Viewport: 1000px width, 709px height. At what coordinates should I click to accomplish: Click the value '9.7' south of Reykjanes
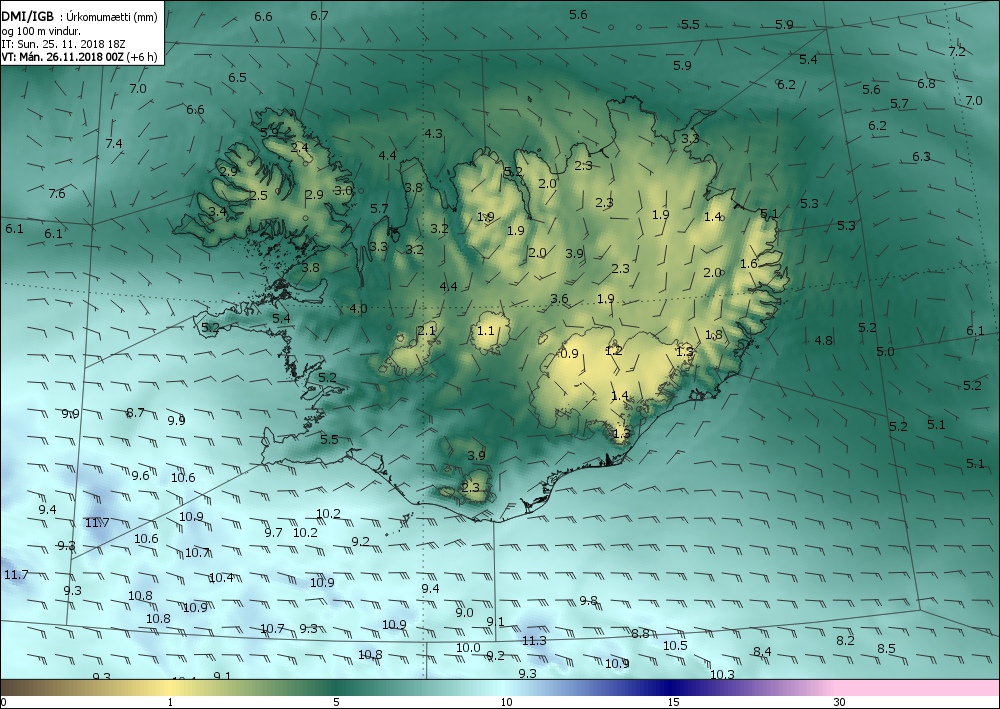(x=274, y=532)
